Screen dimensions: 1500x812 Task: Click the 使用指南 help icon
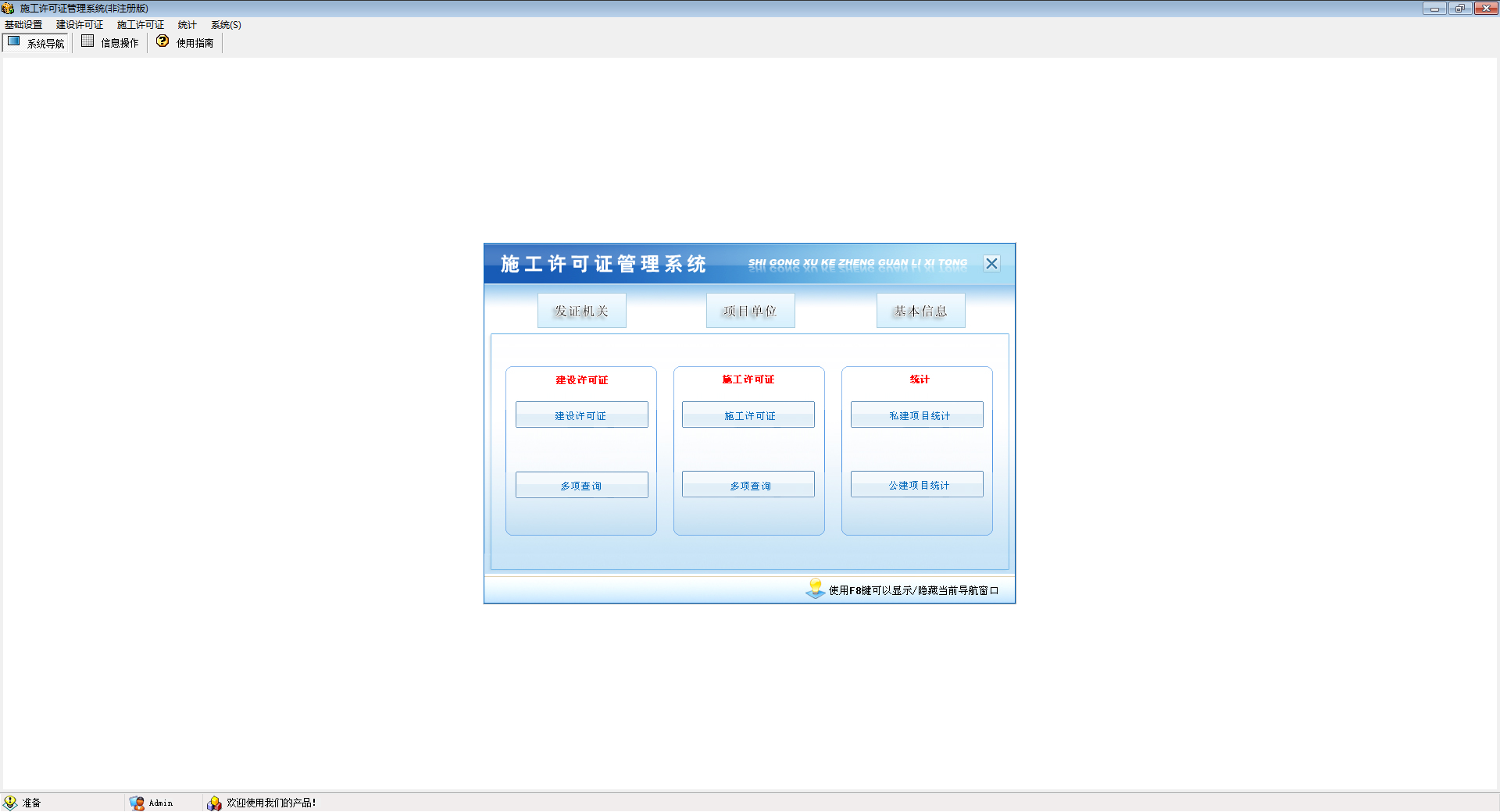pyautogui.click(x=162, y=41)
